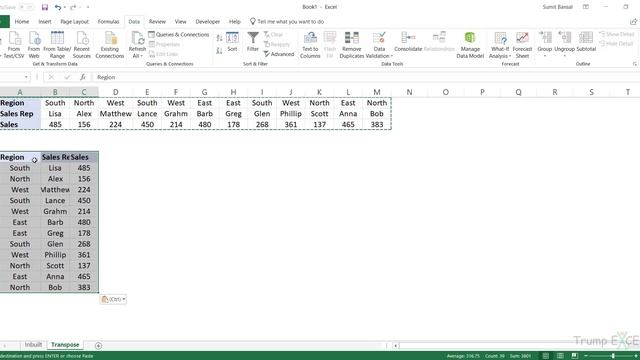This screenshot has height=360, width=640.
Task: Sort Z to A descending
Action: (x=219, y=51)
